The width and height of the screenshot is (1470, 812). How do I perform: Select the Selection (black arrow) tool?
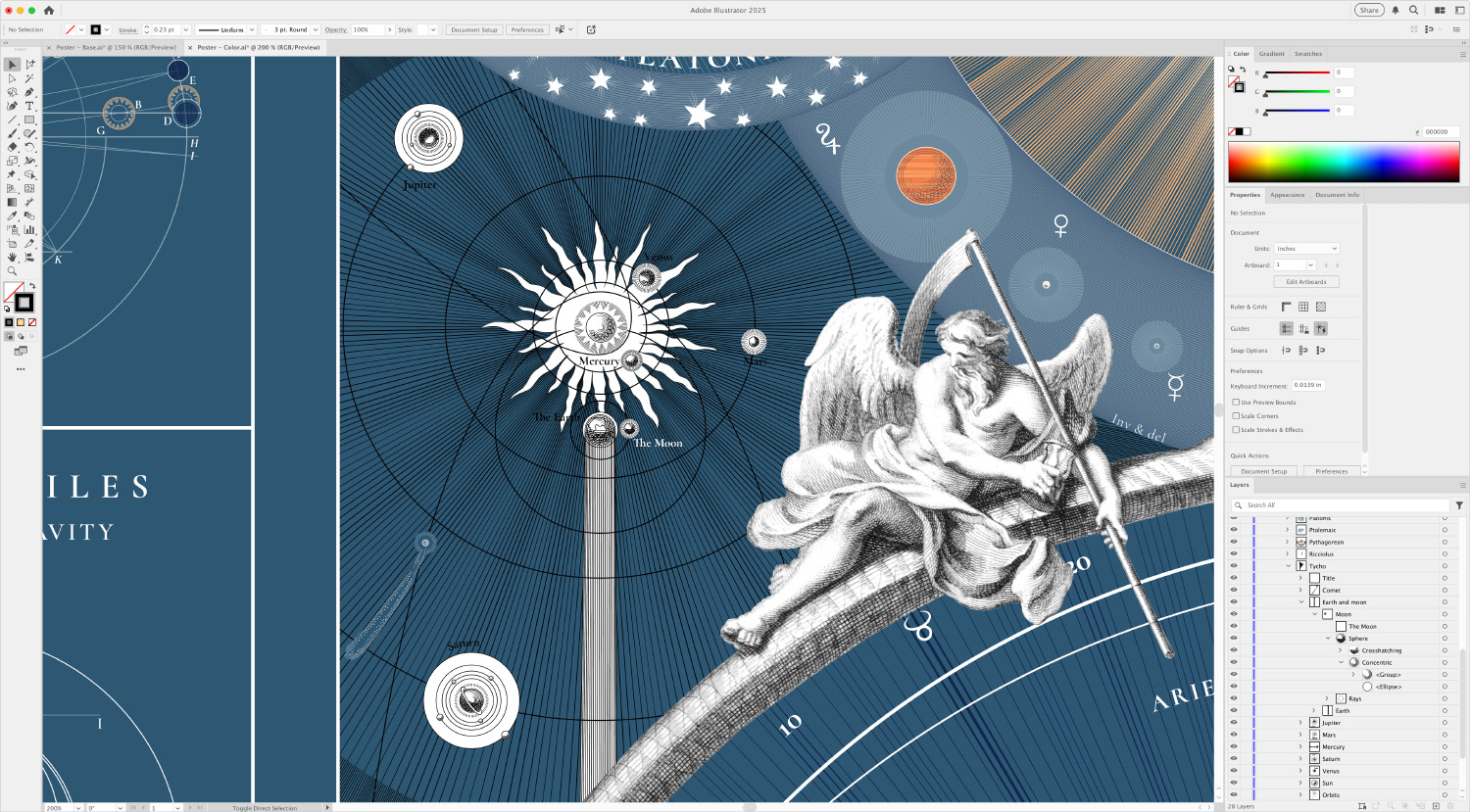(12, 65)
